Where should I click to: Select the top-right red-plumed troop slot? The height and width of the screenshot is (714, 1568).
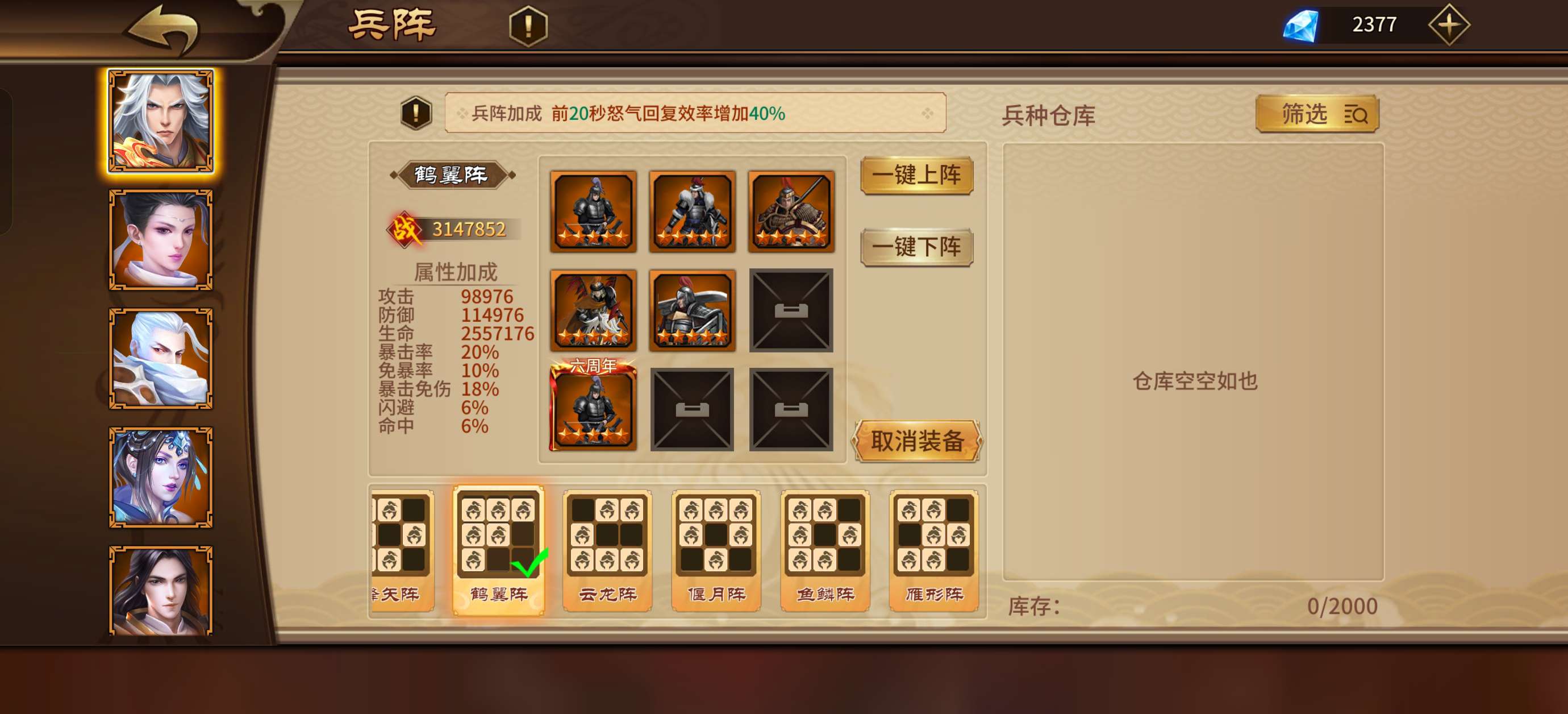coord(791,211)
